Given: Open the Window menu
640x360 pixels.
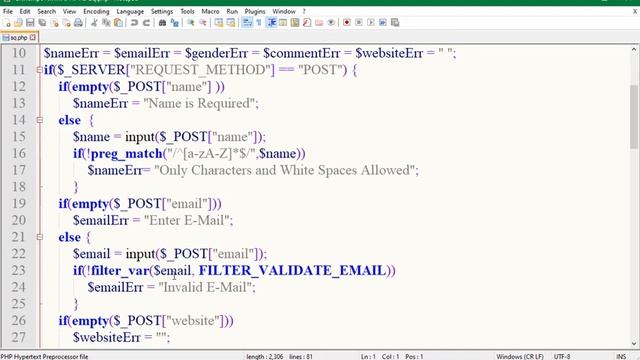Looking at the screenshot, I should (x=284, y=11).
